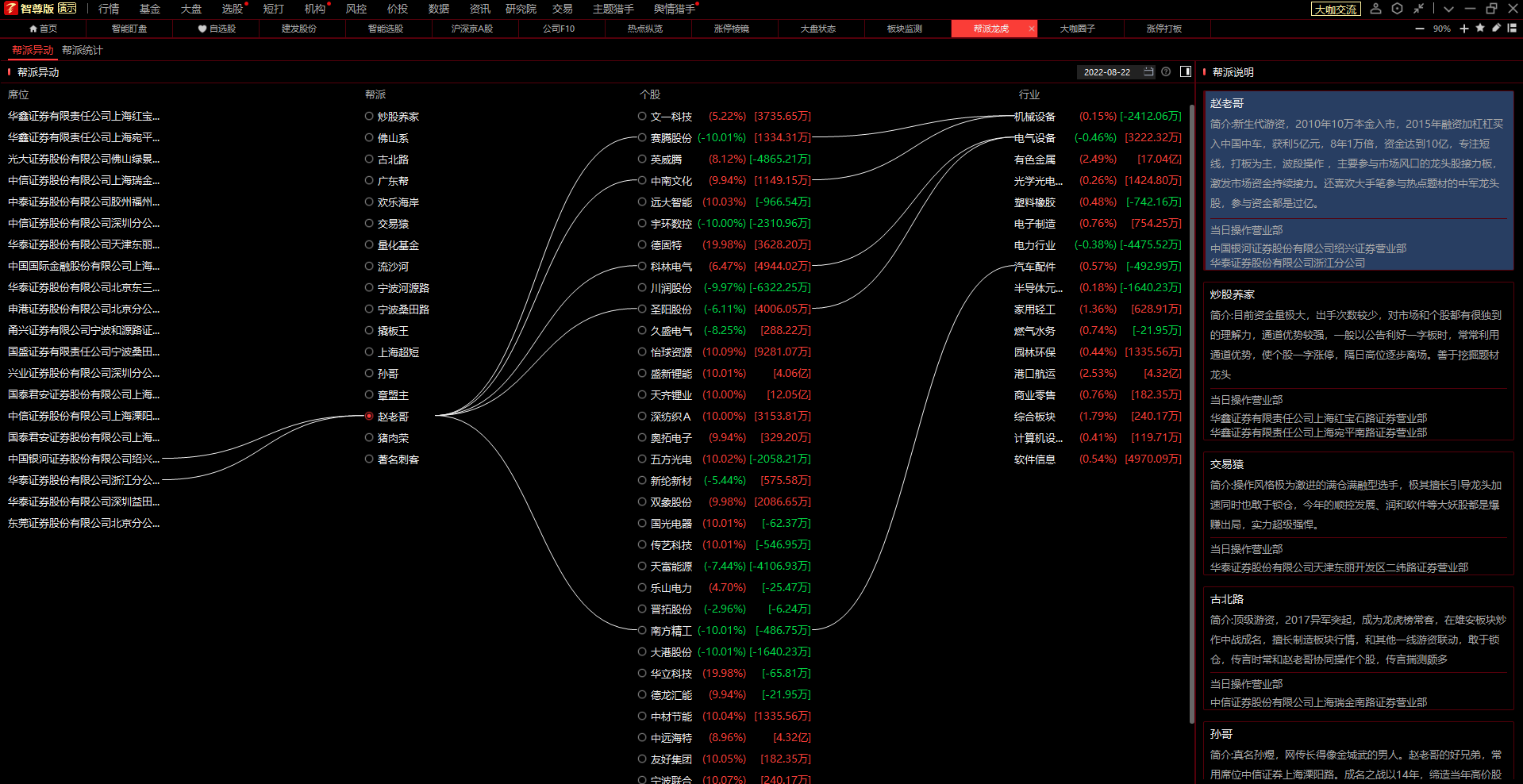Switch to the 帮派统计 tab
Screen dimensions: 1523x784
tap(83, 50)
